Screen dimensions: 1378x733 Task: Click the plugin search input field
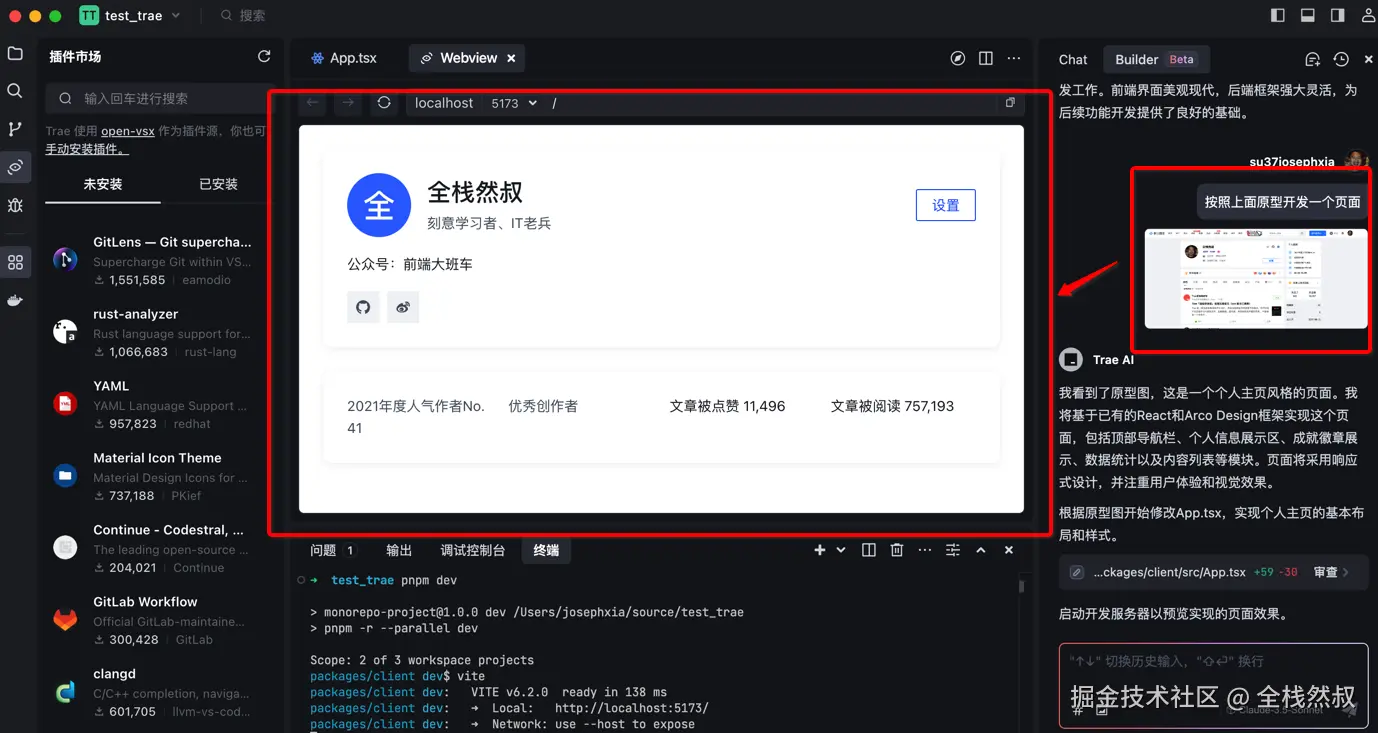tap(159, 98)
